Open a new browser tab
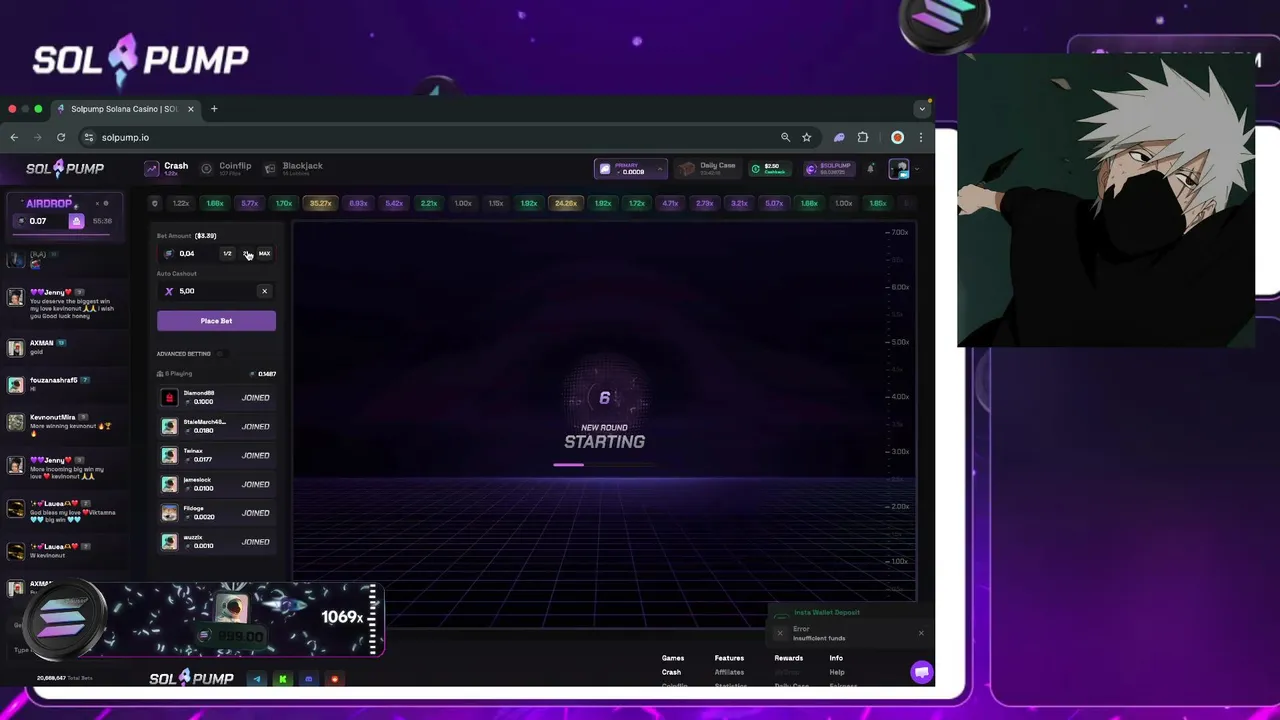Image resolution: width=1280 pixels, height=720 pixels. [214, 109]
